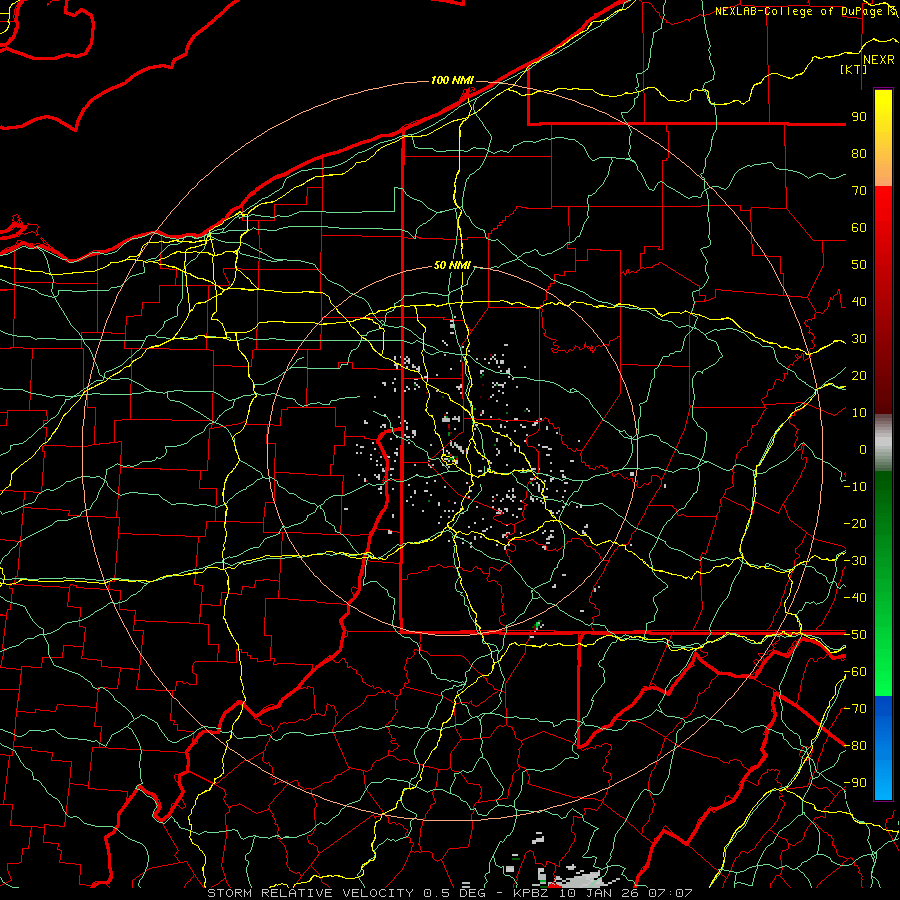The height and width of the screenshot is (900, 900).
Task: Click the 30 value on the velocity scale
Action: 859,339
